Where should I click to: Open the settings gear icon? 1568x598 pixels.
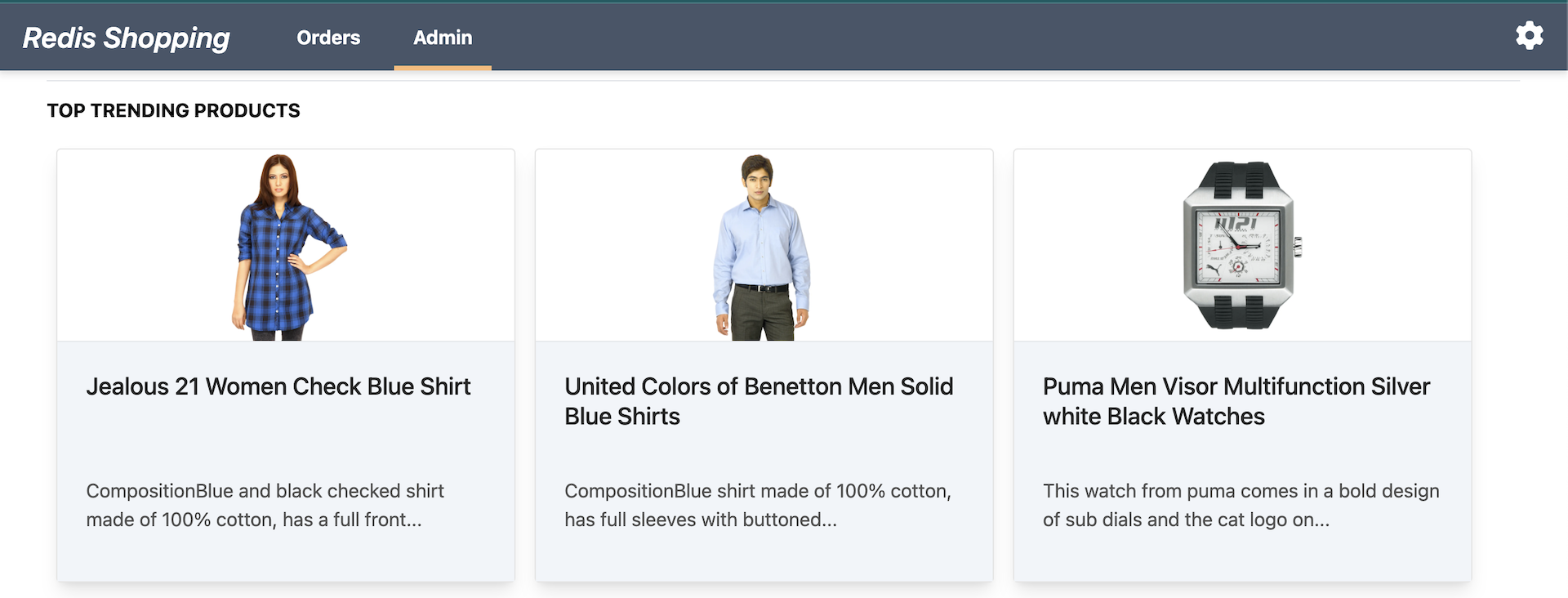point(1529,36)
